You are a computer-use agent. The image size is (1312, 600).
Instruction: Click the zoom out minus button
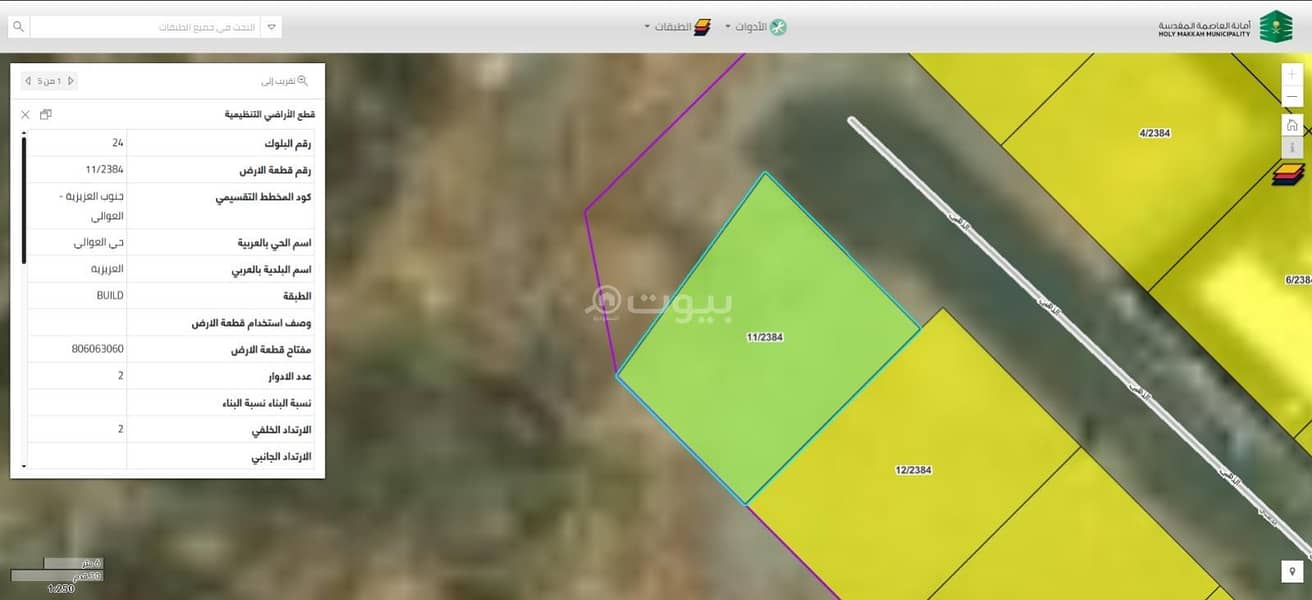click(1292, 96)
